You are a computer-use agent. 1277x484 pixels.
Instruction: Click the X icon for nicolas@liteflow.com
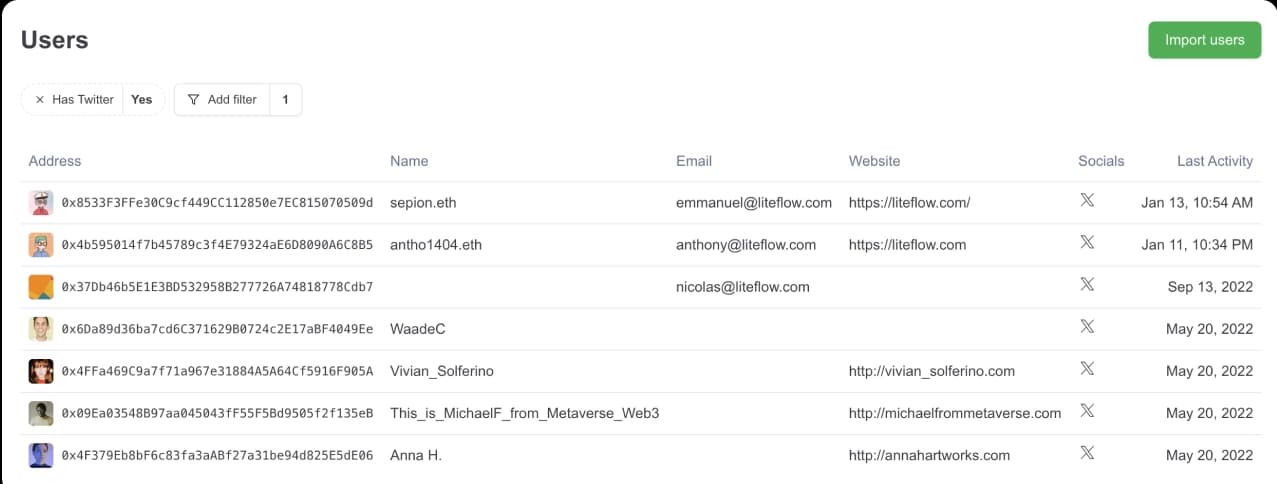pos(1087,285)
